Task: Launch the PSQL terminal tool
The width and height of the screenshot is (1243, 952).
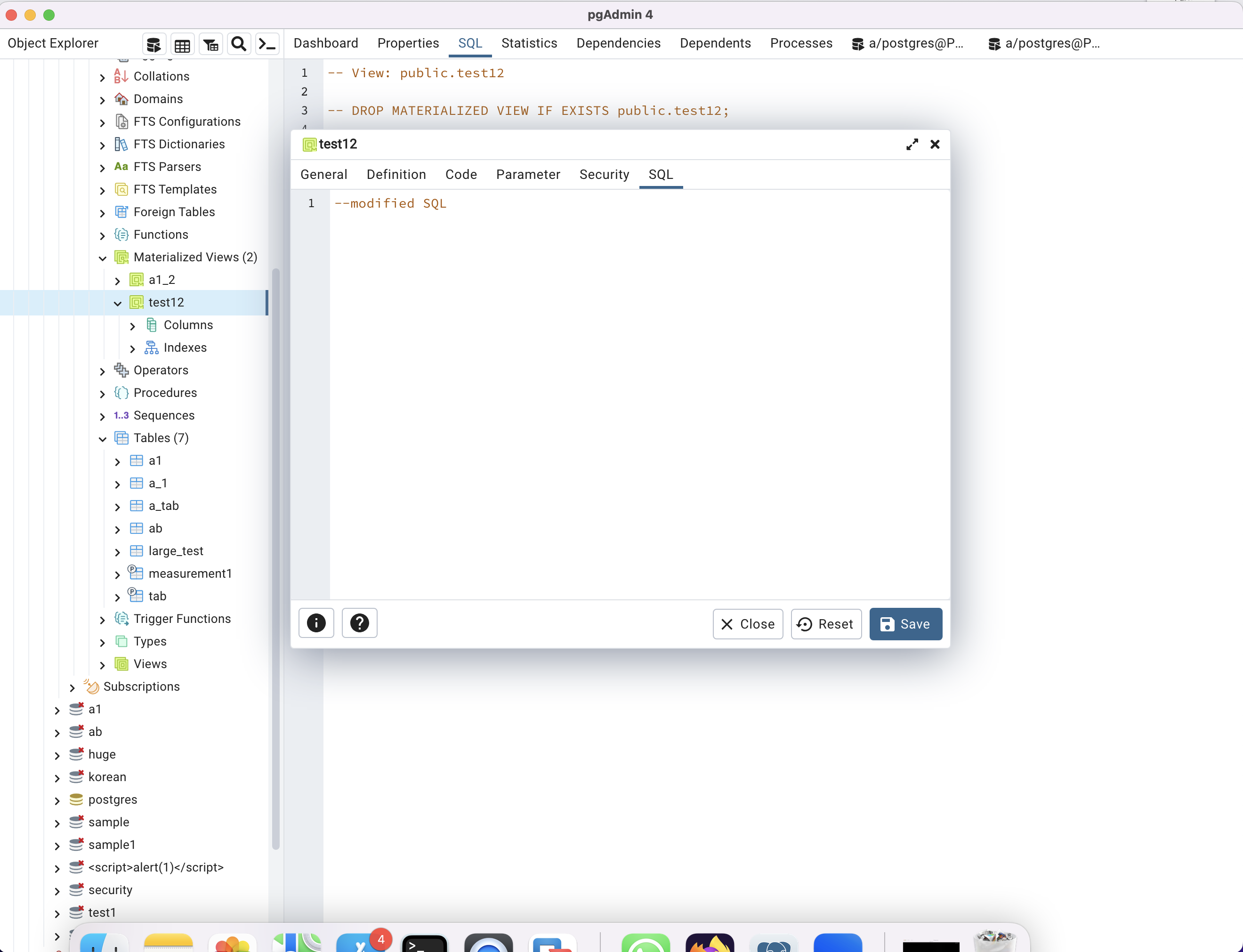Action: click(x=267, y=44)
